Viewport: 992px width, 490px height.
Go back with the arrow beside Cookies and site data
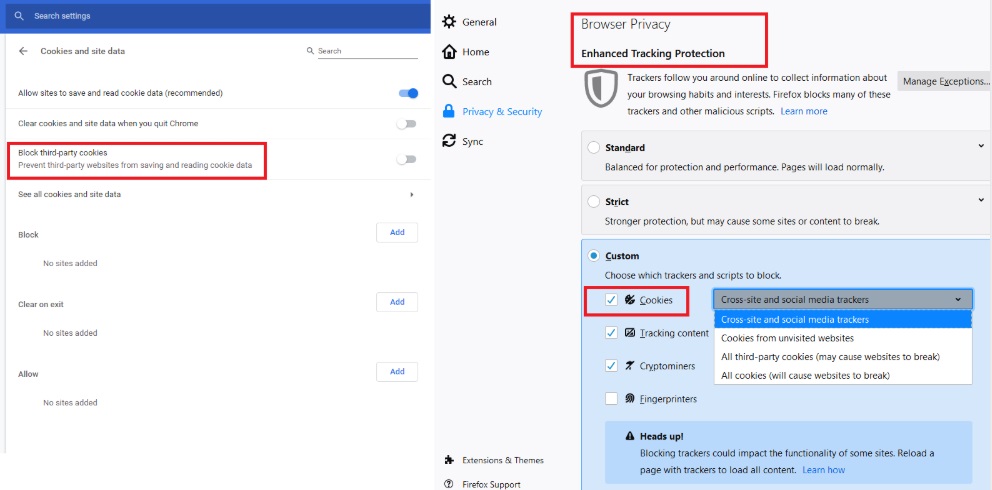23,51
